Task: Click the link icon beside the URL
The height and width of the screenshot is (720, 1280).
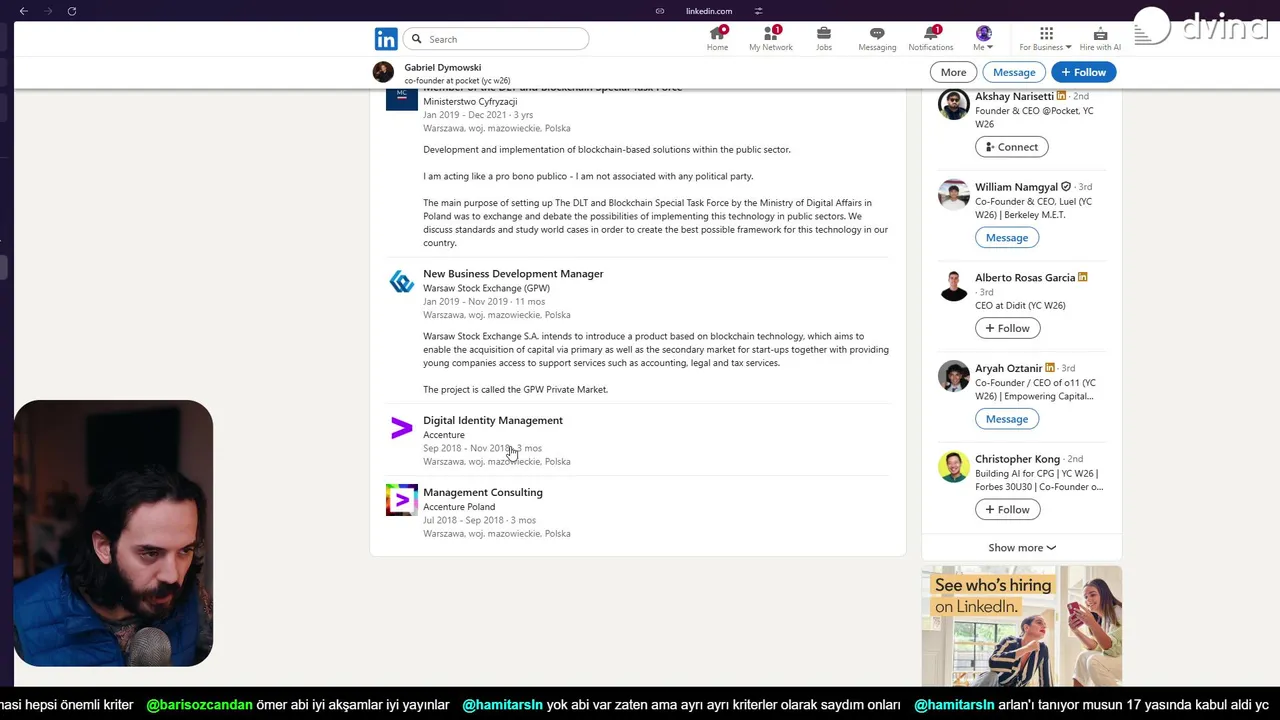Action: coord(660,11)
